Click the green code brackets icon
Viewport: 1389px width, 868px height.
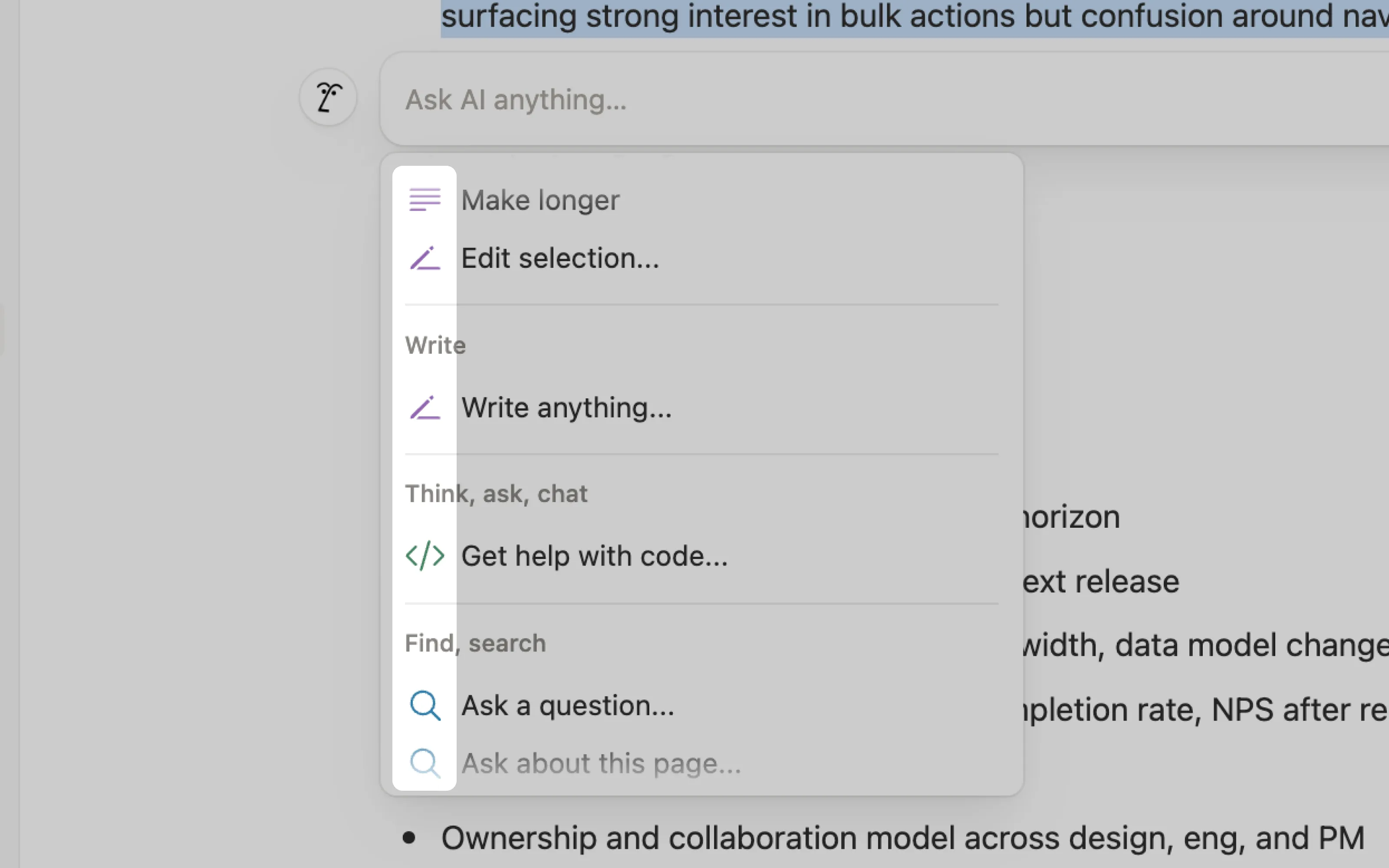point(425,556)
